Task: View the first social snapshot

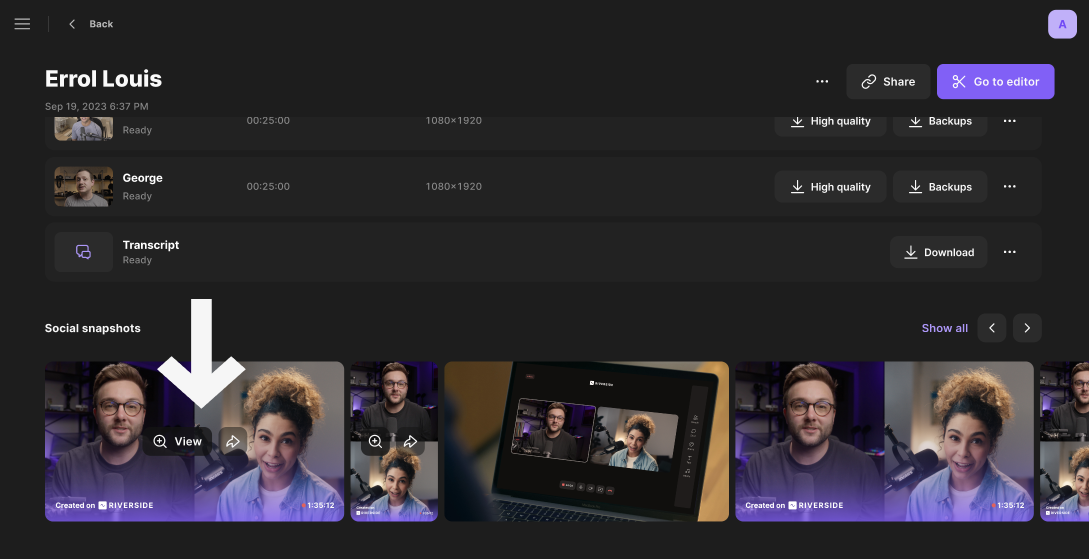Action: (x=177, y=441)
